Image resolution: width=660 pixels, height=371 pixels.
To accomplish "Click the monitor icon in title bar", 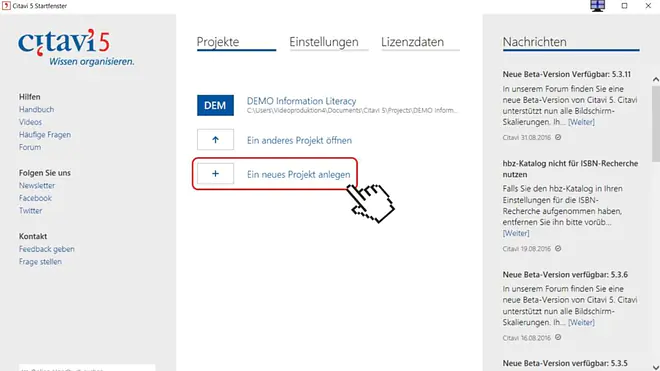I will click(597, 6).
